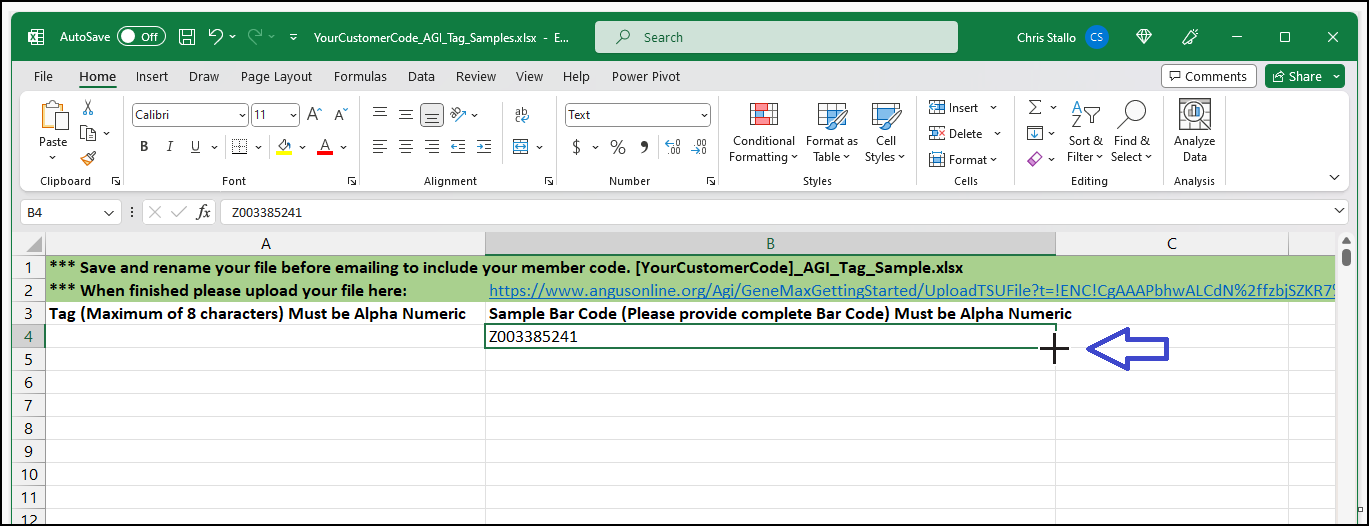Apply the yellow fill color
This screenshot has width=1369, height=526.
pyautogui.click(x=284, y=147)
